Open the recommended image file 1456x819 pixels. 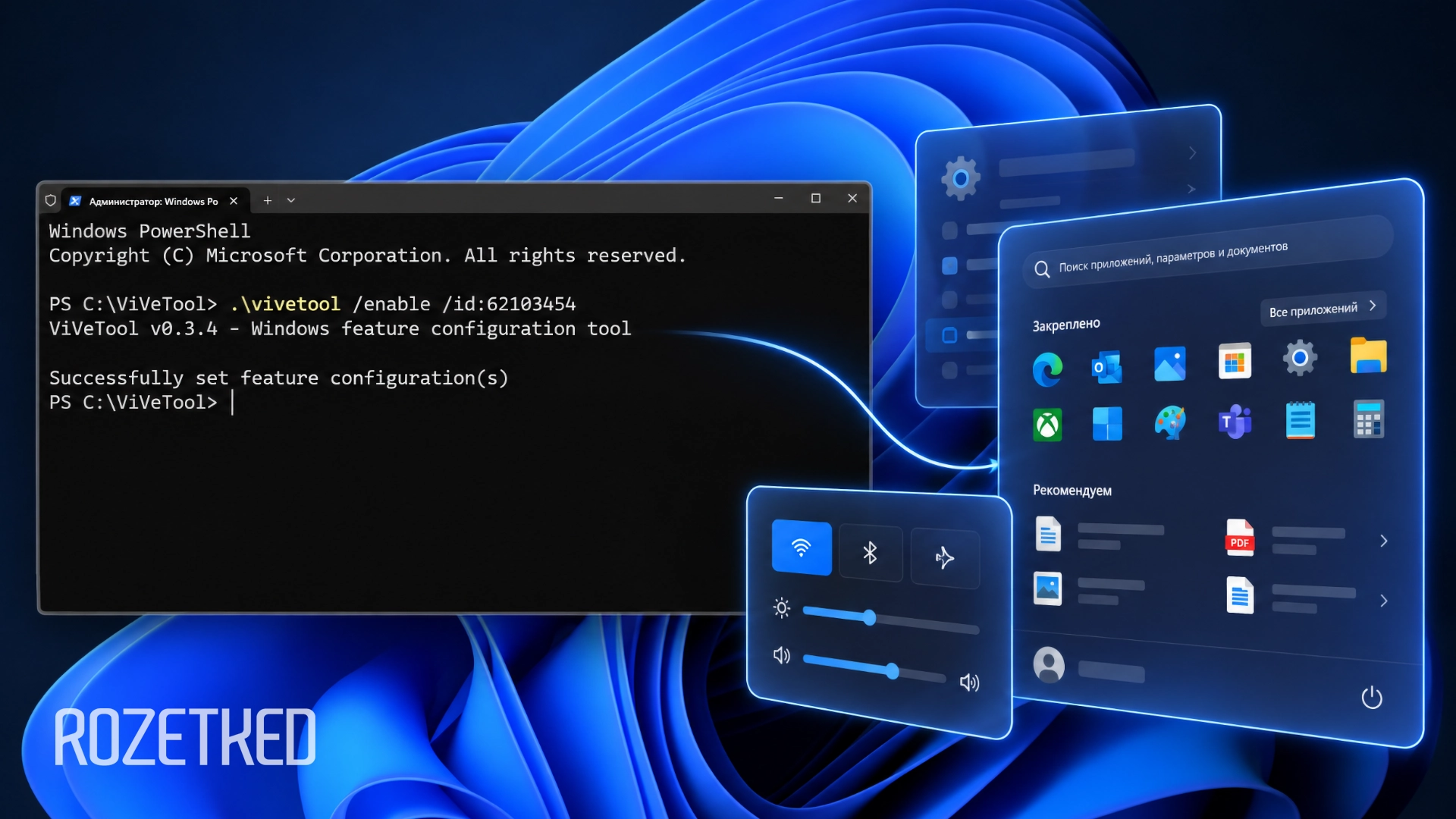[1047, 588]
